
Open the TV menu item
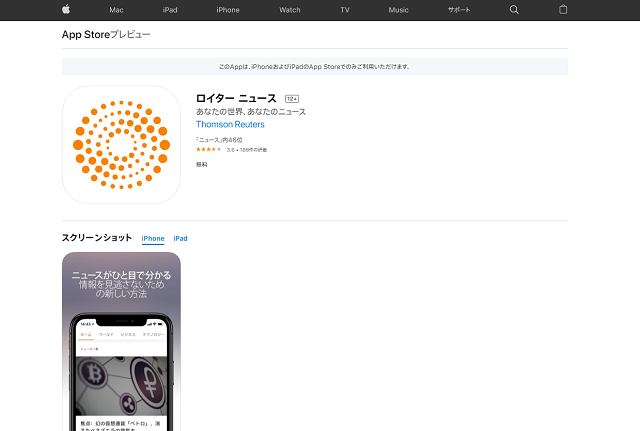[x=345, y=10]
